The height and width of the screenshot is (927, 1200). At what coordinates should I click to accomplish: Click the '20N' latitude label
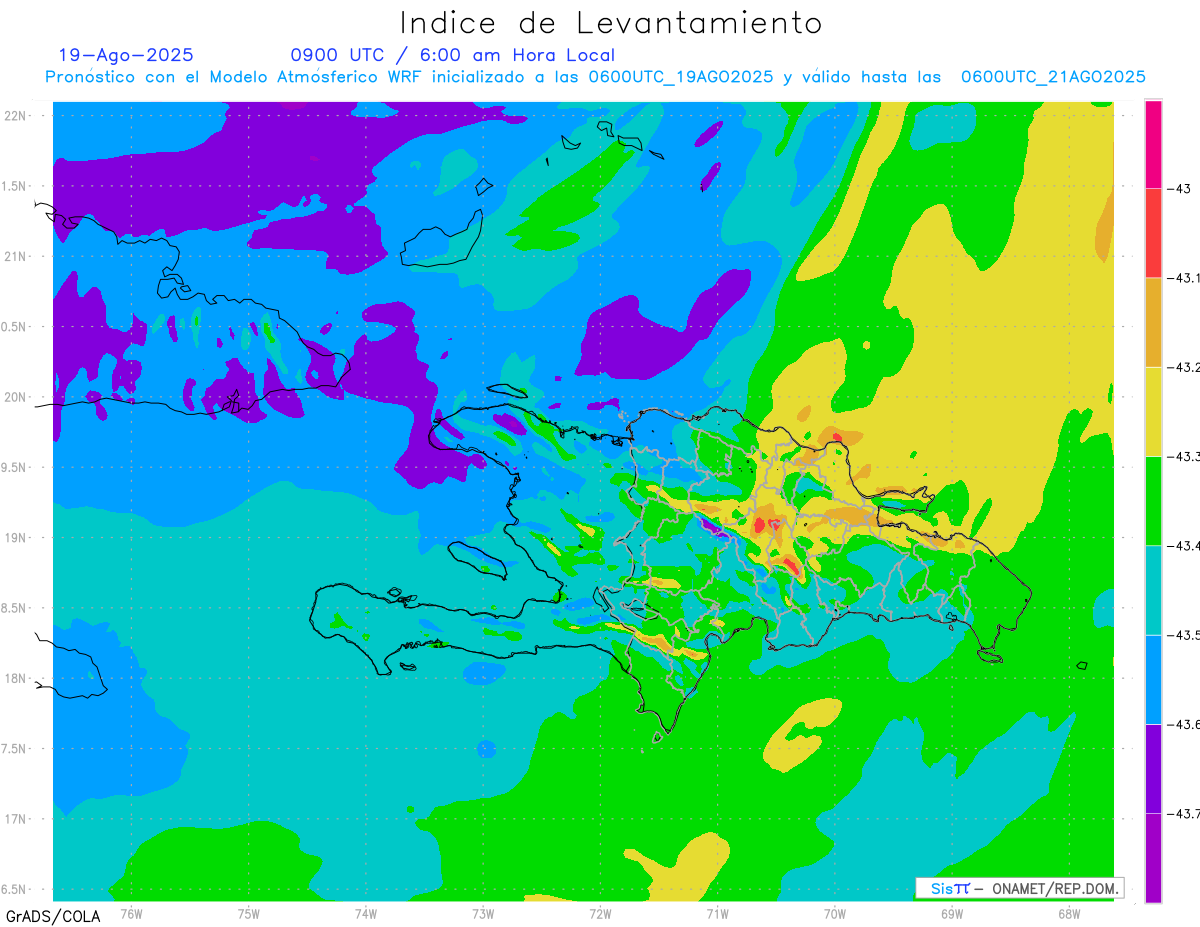coord(17,397)
